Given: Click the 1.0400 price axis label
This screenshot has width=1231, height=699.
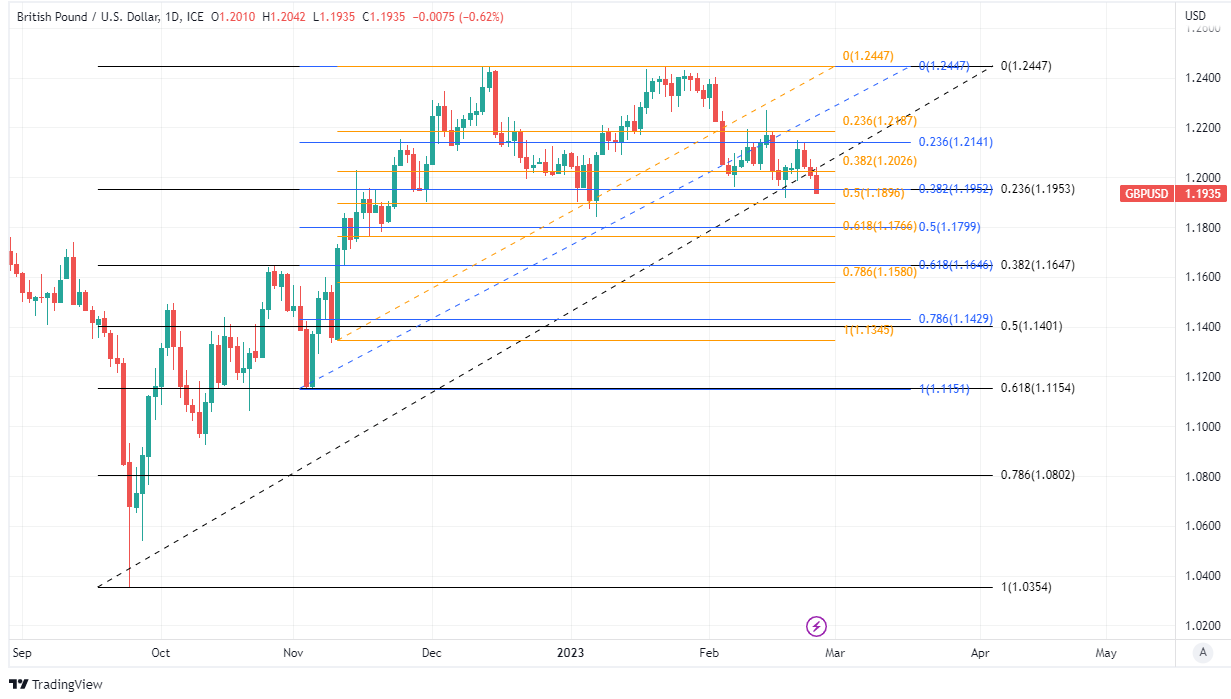Looking at the screenshot, I should click(x=1203, y=576).
